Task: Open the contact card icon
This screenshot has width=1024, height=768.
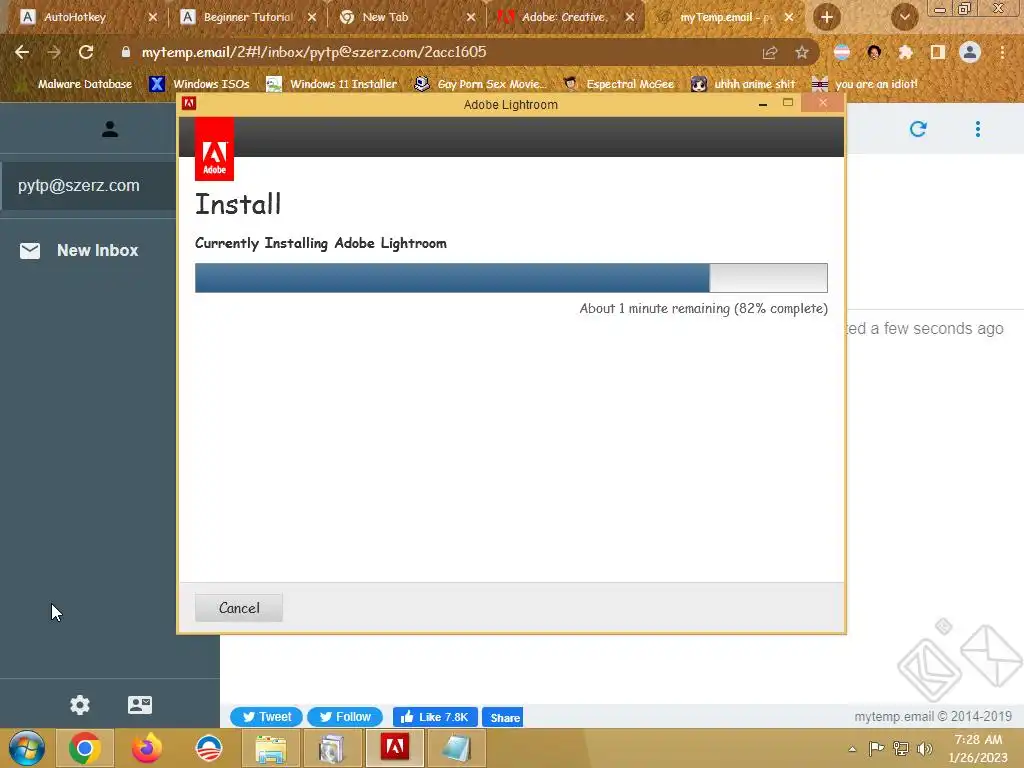Action: (140, 705)
